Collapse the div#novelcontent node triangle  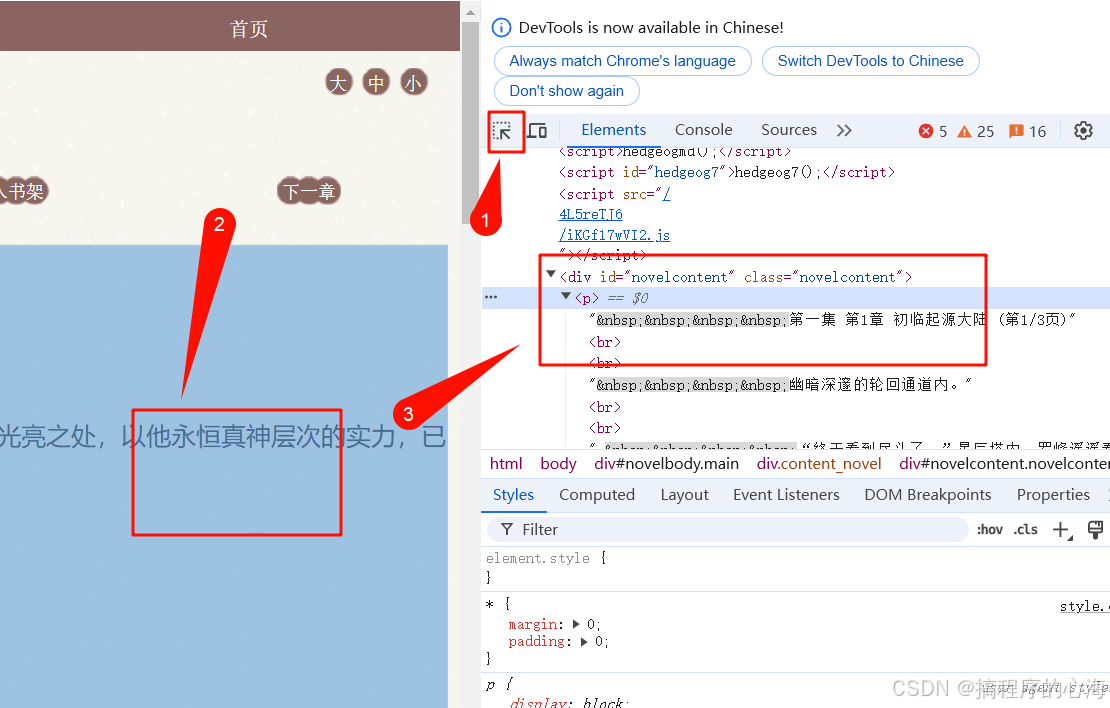click(551, 275)
